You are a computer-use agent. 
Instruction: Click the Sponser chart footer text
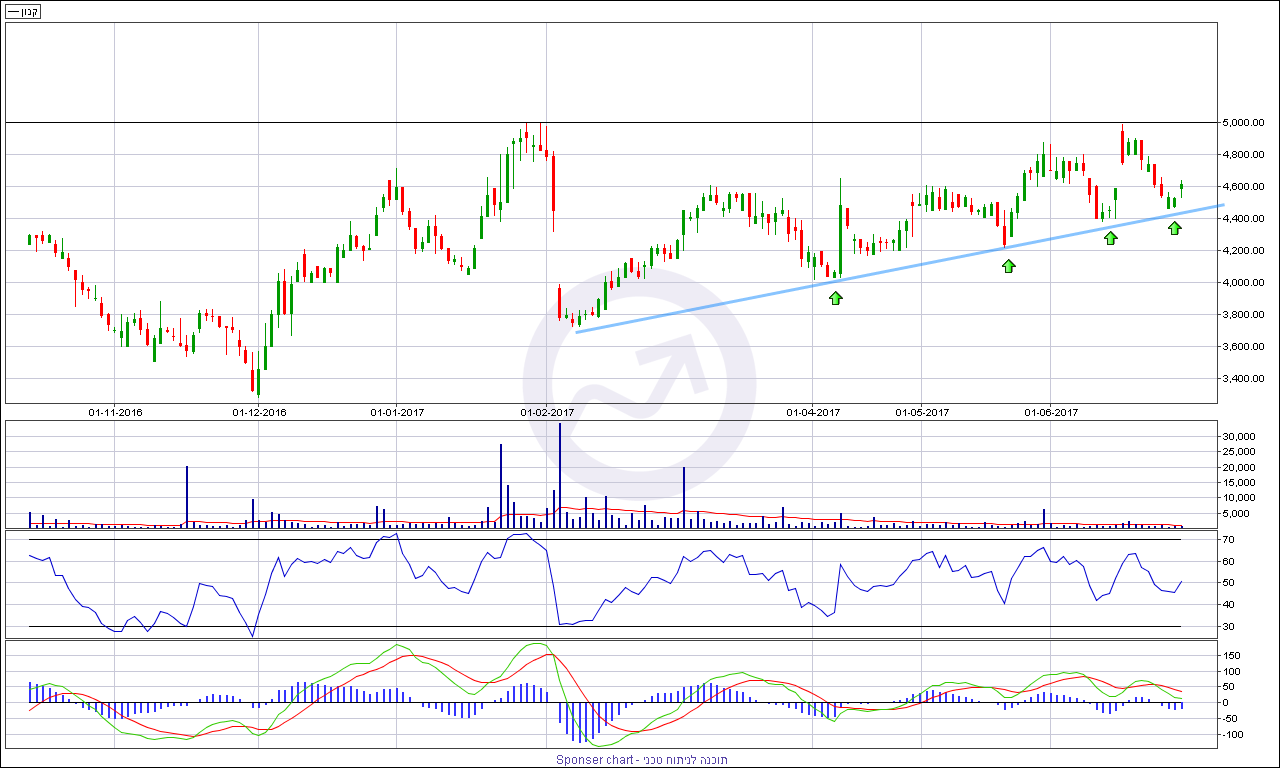pyautogui.click(x=641, y=760)
